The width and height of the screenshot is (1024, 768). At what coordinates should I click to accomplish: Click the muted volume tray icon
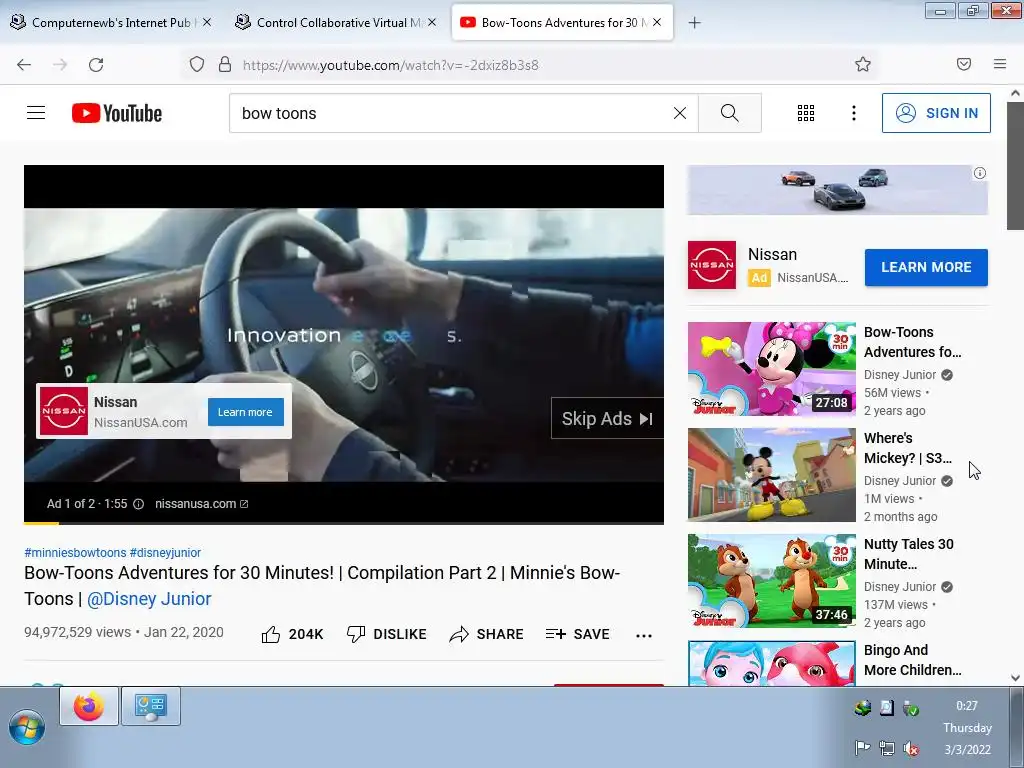click(911, 748)
